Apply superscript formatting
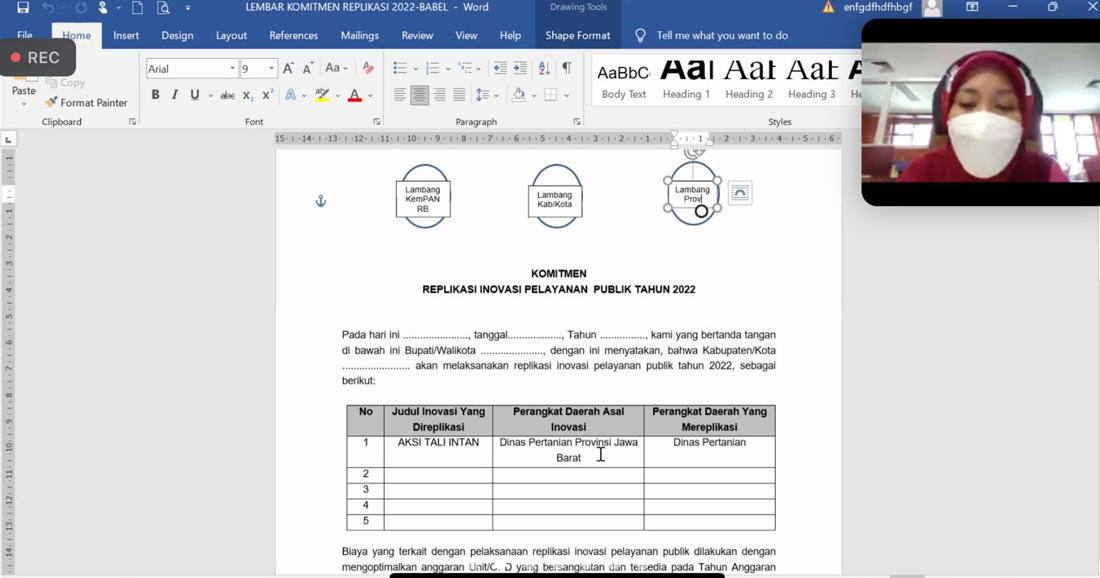1100x578 pixels. point(267,95)
